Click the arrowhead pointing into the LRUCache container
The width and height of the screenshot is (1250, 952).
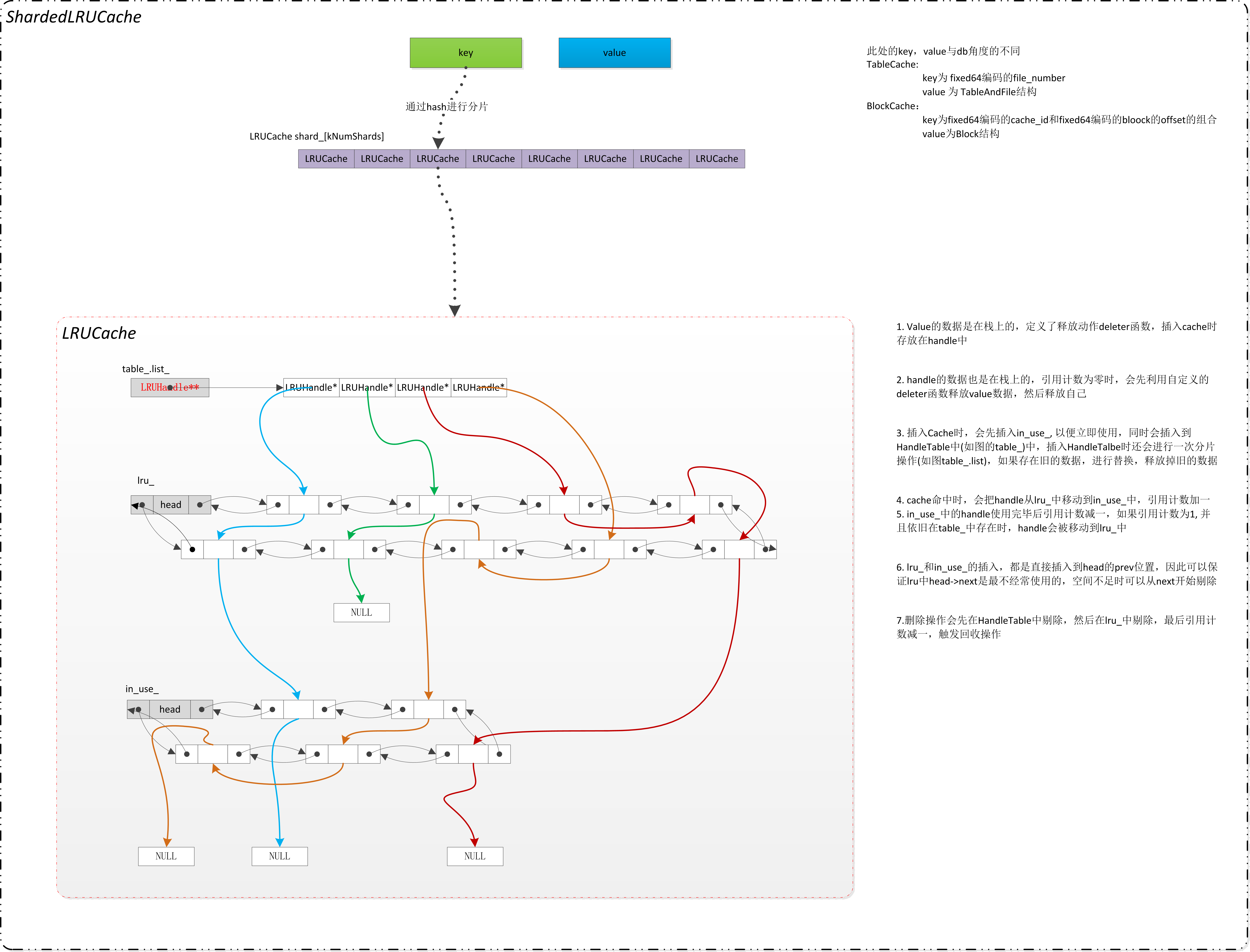[454, 310]
